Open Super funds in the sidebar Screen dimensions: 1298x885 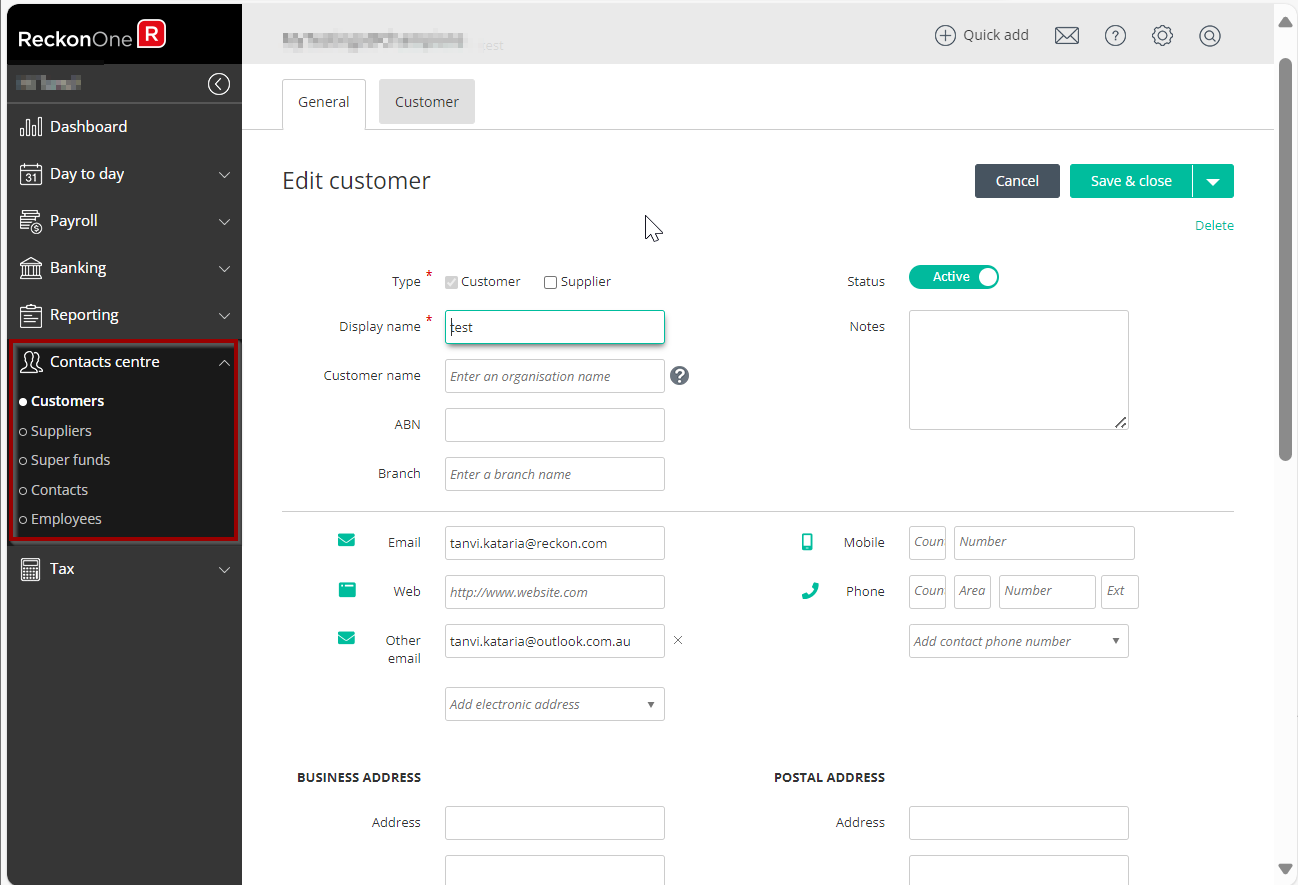click(x=70, y=460)
